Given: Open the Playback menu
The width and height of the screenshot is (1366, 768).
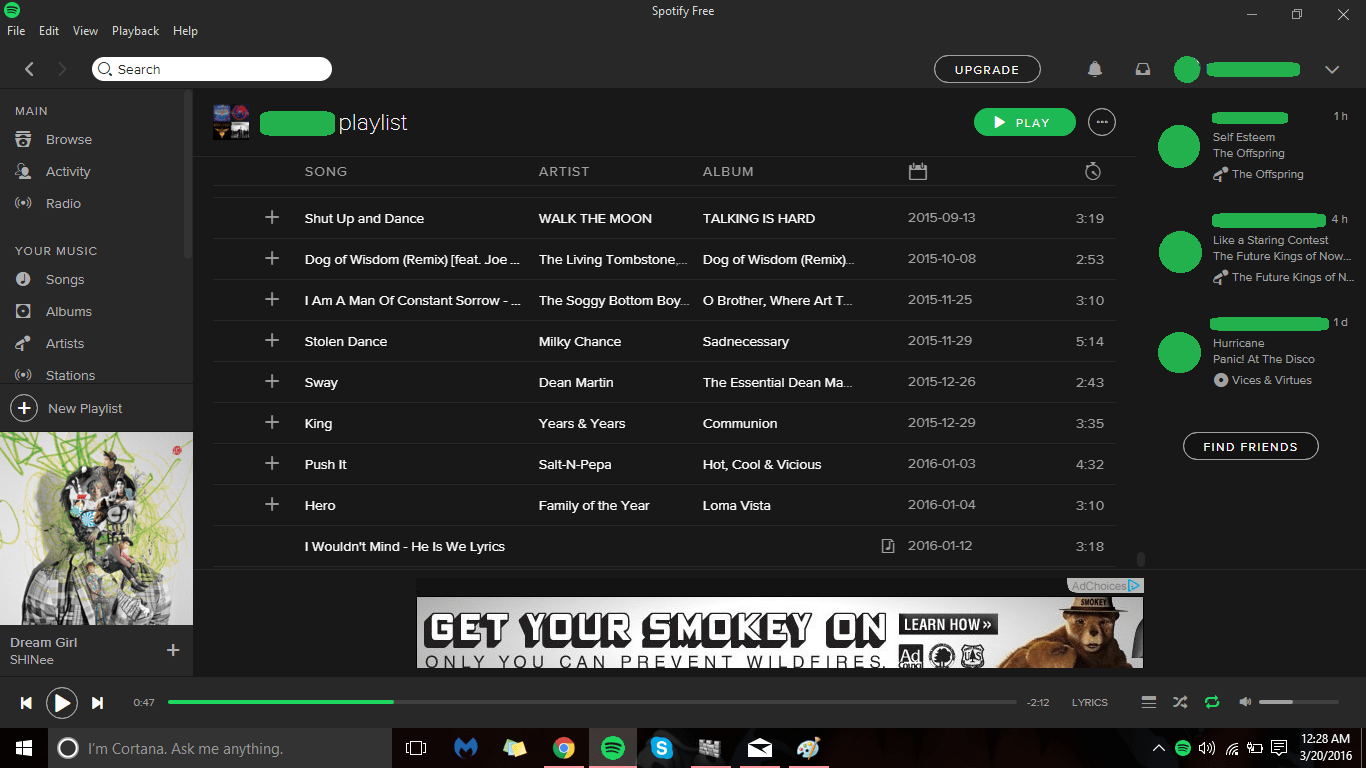Looking at the screenshot, I should click(x=135, y=31).
